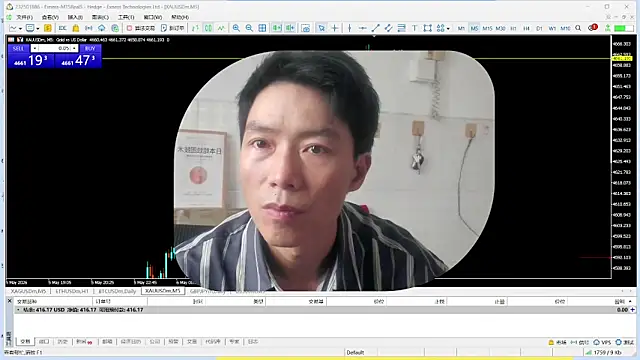Click the yellow price line label on scale
The image size is (640, 360).
click(x=621, y=59)
